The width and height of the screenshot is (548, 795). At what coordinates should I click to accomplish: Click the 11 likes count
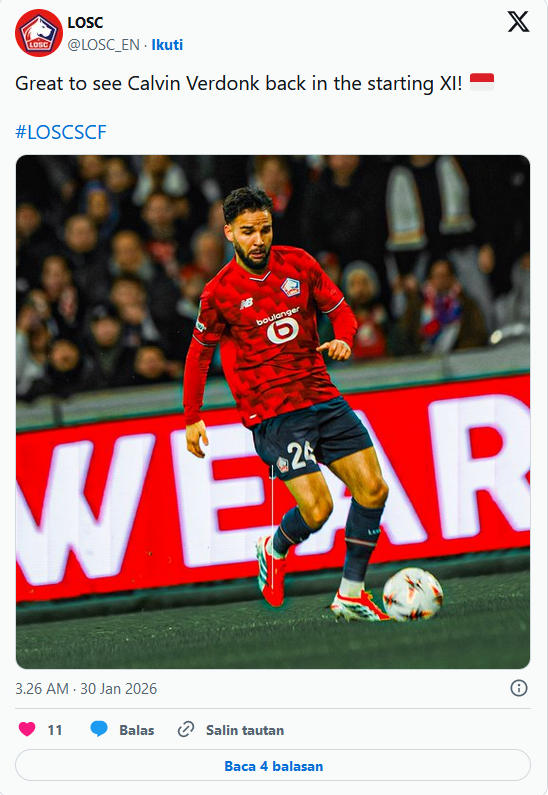pos(55,730)
